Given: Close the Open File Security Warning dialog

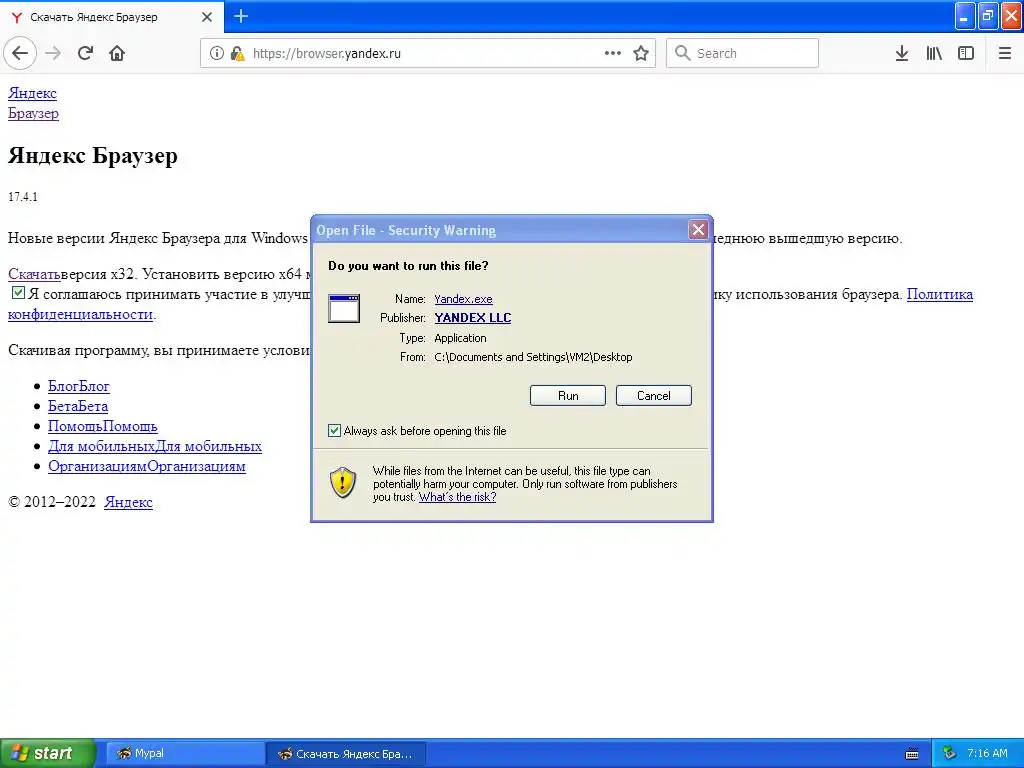Looking at the screenshot, I should pos(698,229).
